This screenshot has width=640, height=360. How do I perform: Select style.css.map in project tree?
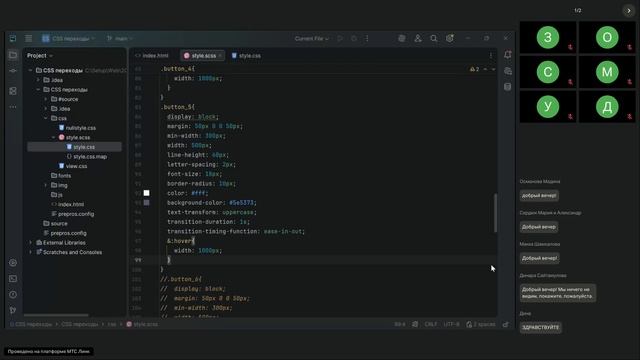(87, 157)
